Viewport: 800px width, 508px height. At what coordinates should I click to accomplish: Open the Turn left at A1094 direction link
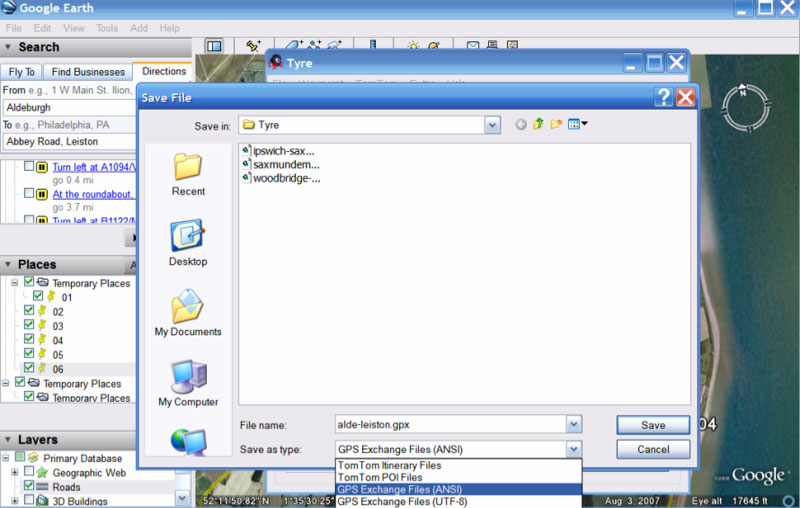click(94, 167)
